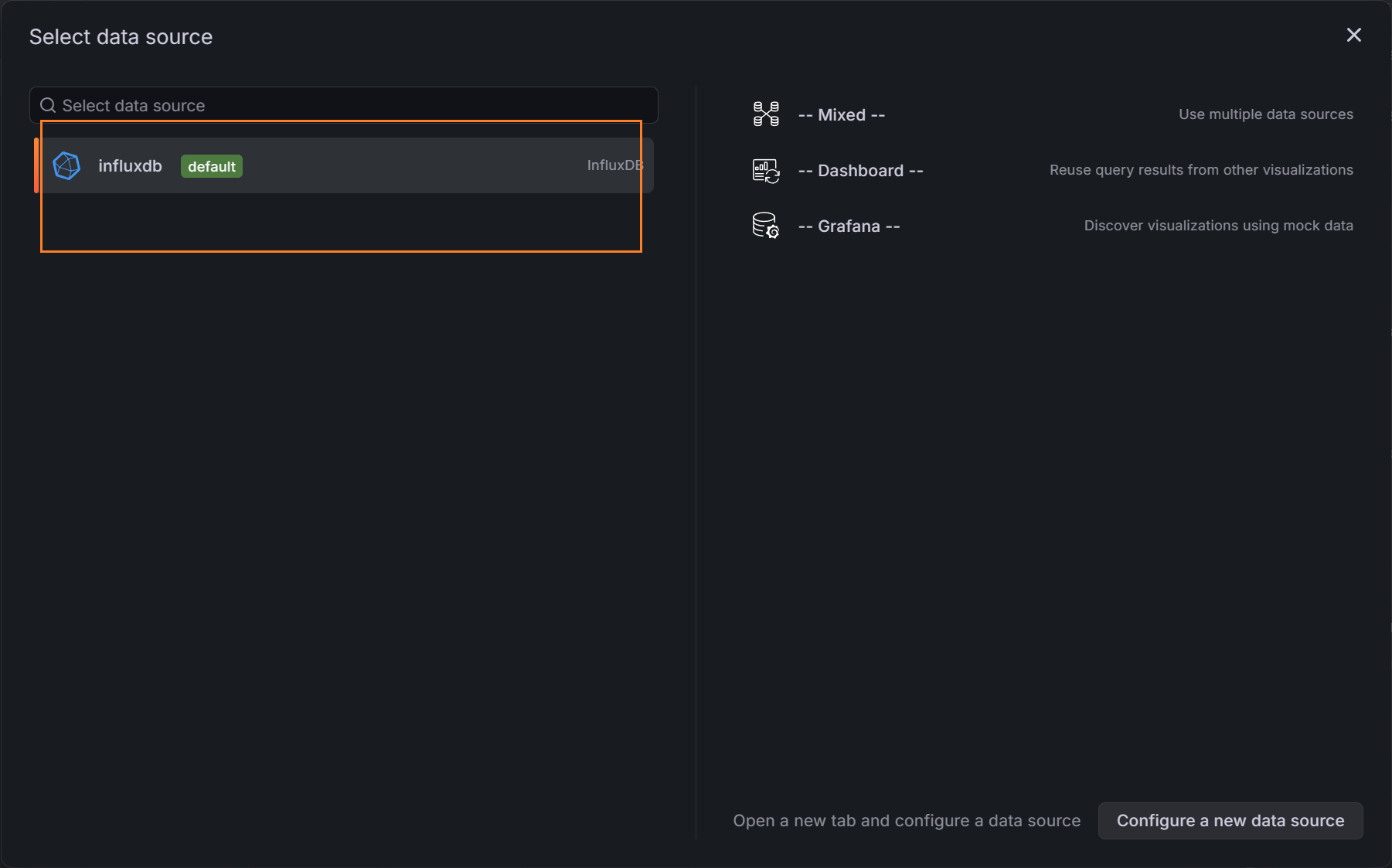This screenshot has width=1392, height=868.
Task: Click 'Use multiple data sources' description
Action: [1266, 114]
